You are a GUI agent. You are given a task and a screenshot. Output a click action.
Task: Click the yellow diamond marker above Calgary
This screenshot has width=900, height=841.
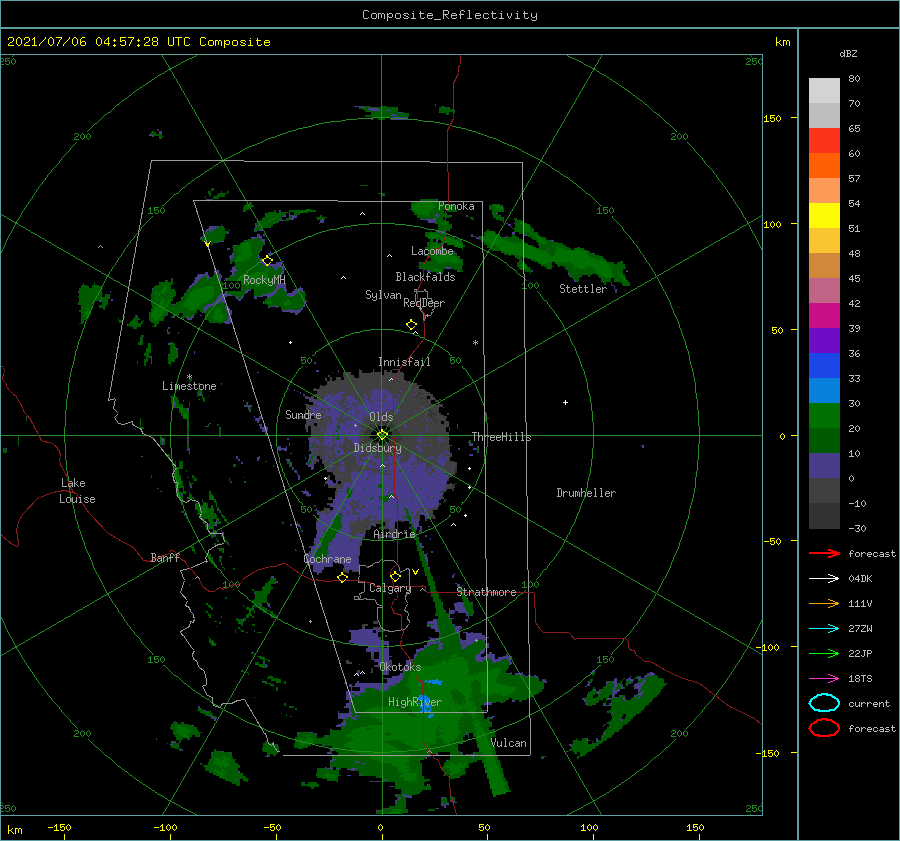(x=395, y=576)
